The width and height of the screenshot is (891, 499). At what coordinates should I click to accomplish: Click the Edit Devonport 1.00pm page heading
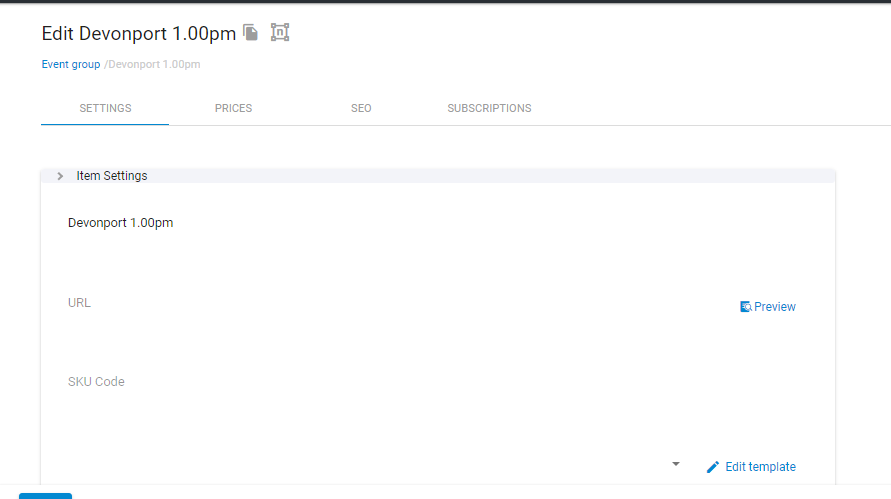139,33
